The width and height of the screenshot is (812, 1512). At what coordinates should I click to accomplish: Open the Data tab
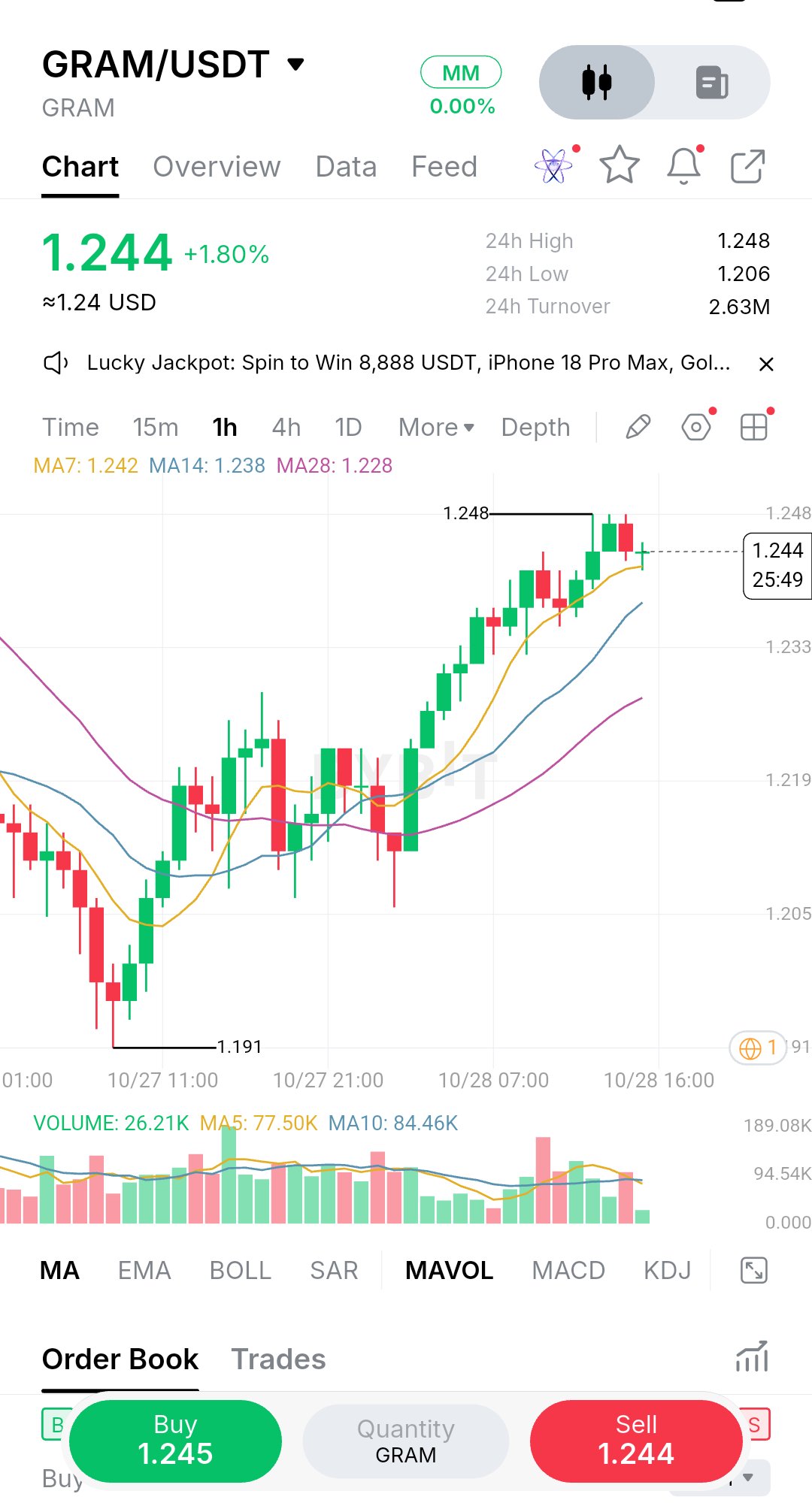tap(346, 166)
